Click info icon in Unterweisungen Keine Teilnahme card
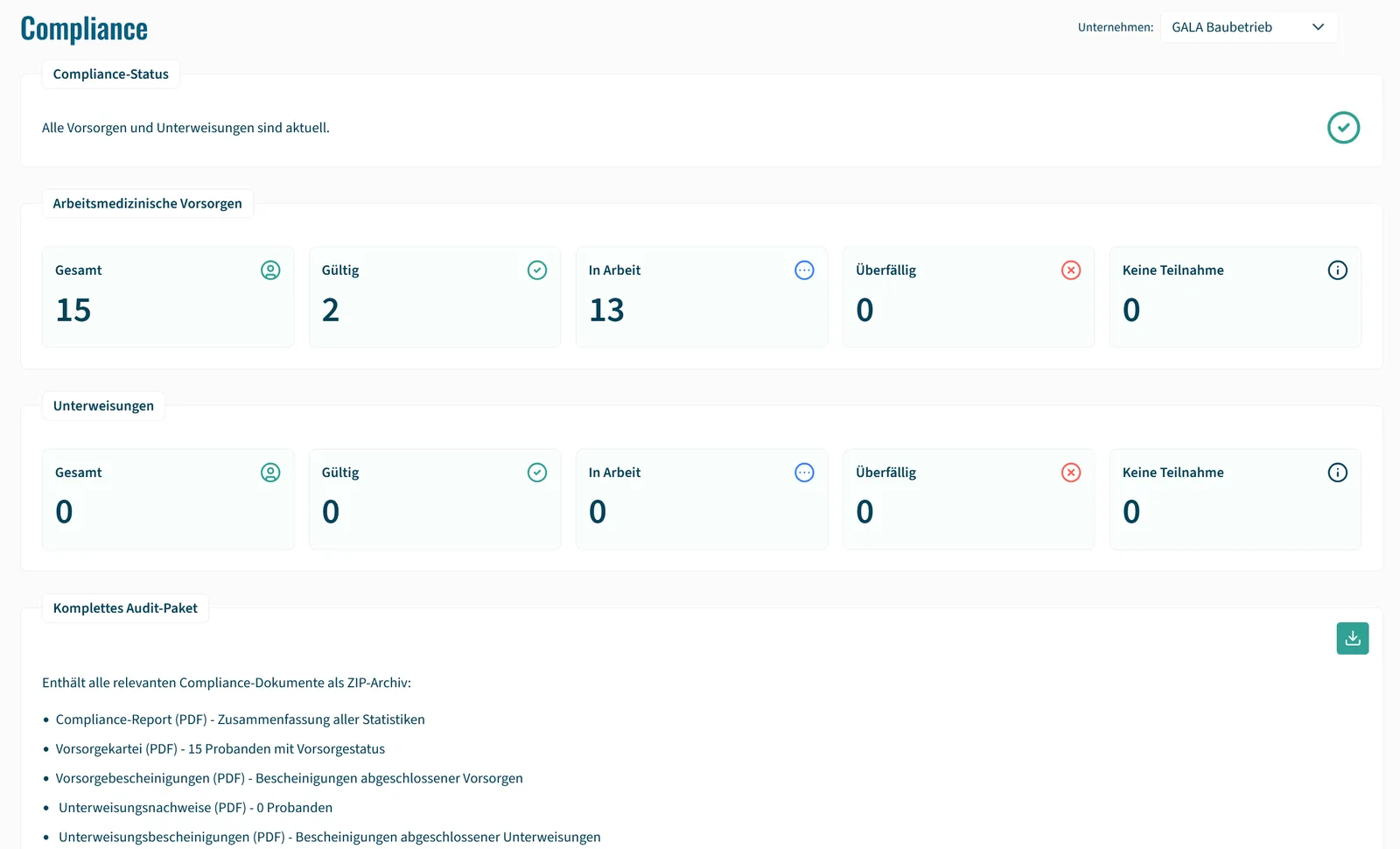The width and height of the screenshot is (1400, 849). 1338,473
